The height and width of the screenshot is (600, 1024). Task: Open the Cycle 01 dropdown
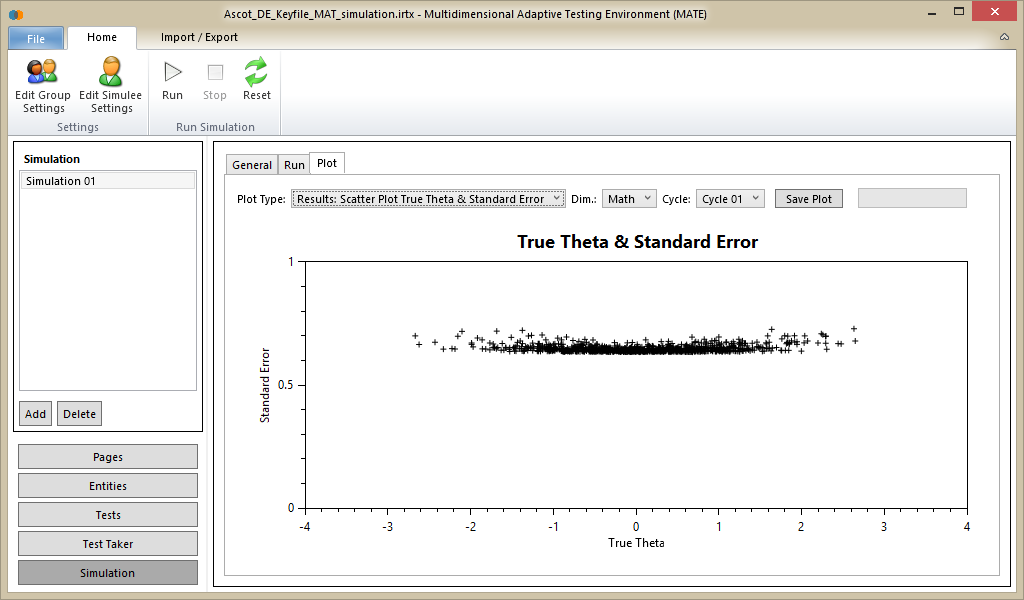point(730,199)
